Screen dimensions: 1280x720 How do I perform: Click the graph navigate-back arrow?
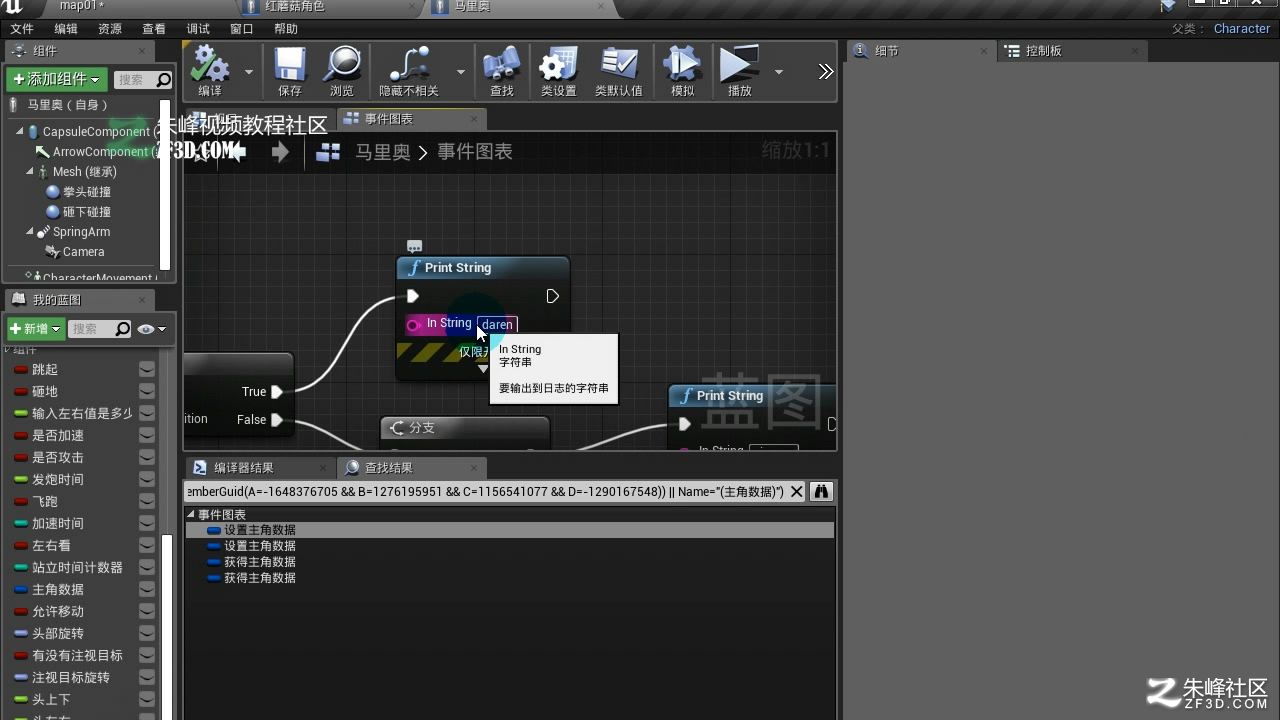[238, 152]
